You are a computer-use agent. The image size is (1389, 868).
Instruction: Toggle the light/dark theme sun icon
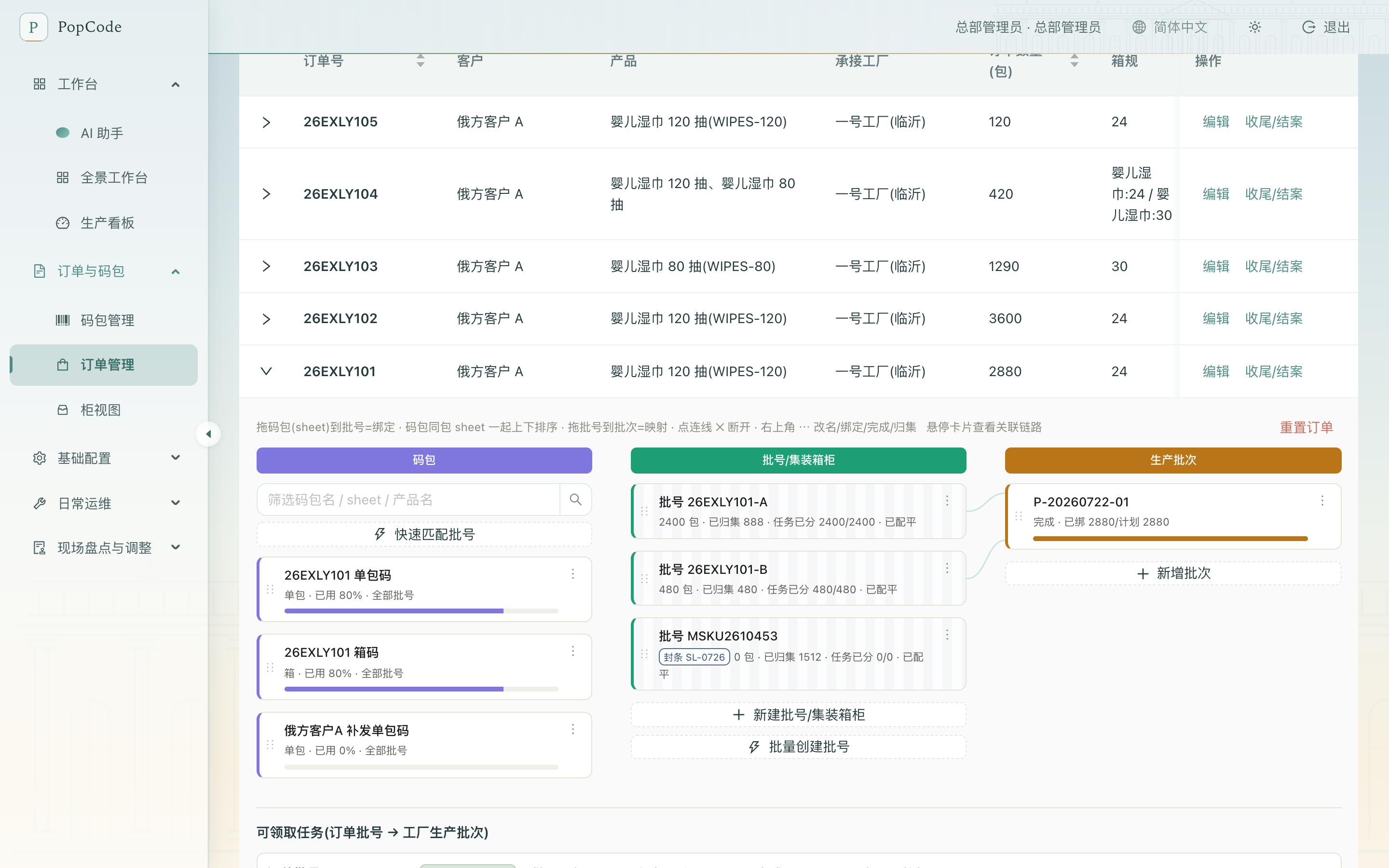(x=1255, y=27)
